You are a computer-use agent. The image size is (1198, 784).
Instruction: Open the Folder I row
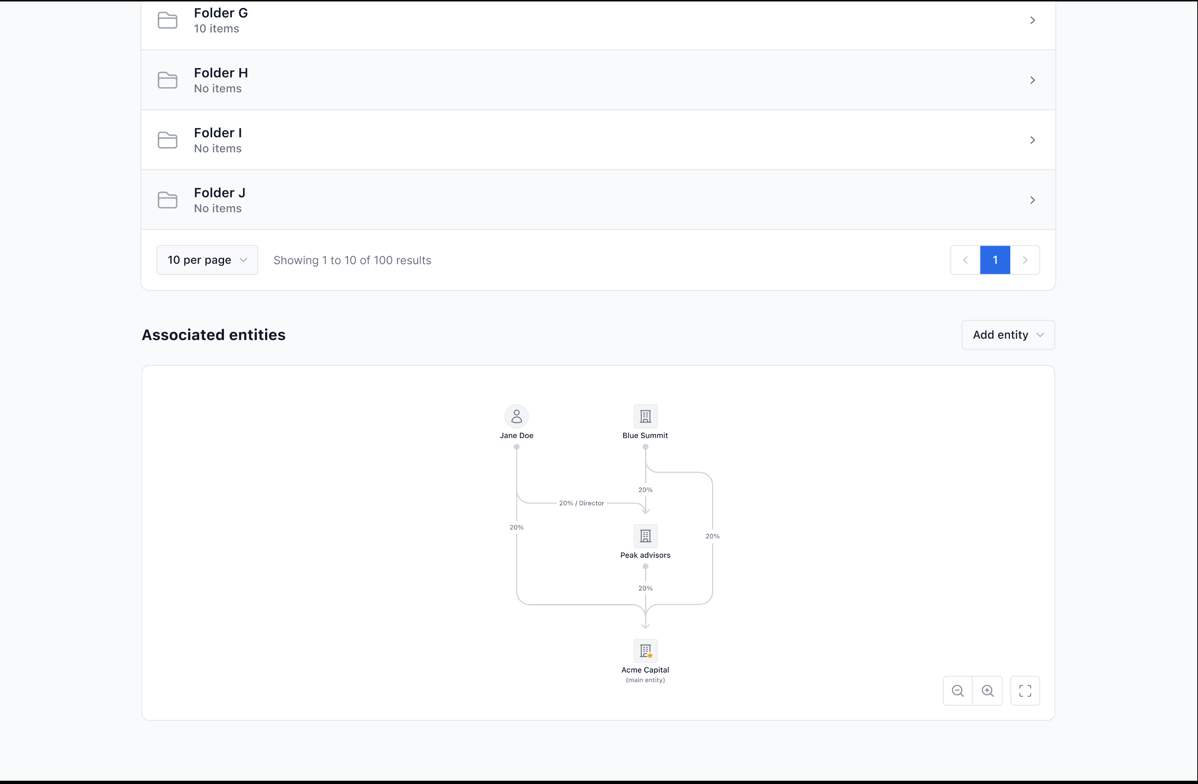[x=598, y=140]
